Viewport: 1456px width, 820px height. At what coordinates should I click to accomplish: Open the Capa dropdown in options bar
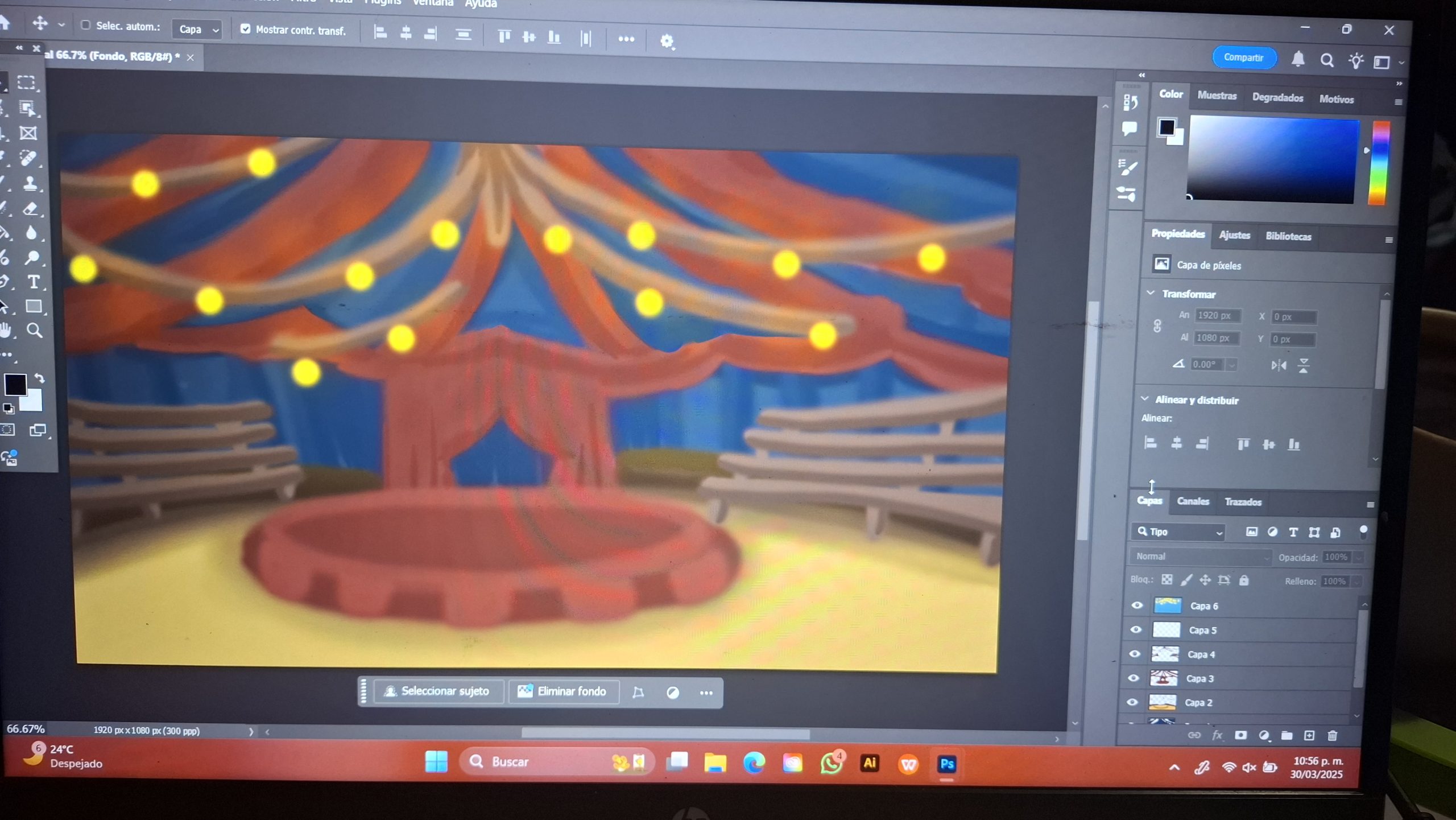click(x=197, y=30)
